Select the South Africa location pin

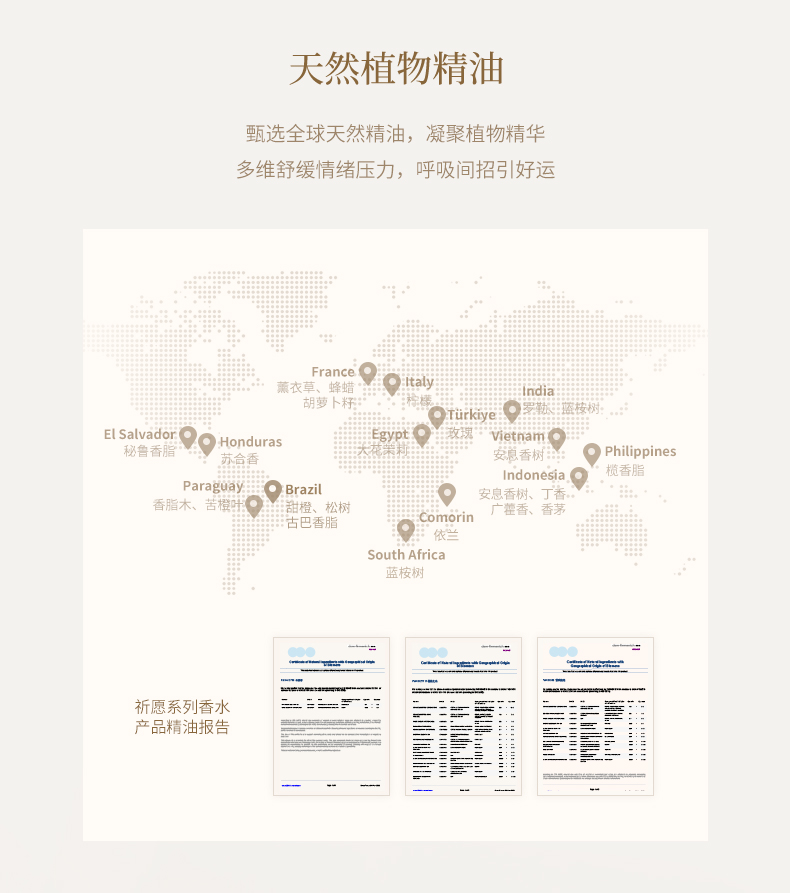click(x=406, y=529)
